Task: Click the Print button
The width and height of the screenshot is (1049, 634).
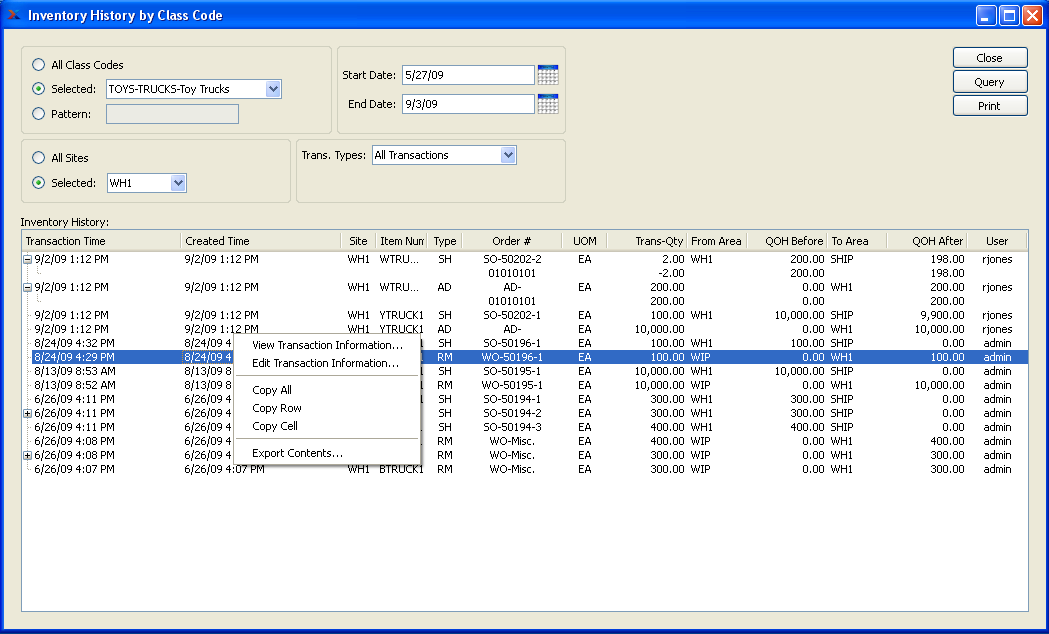Action: [989, 106]
